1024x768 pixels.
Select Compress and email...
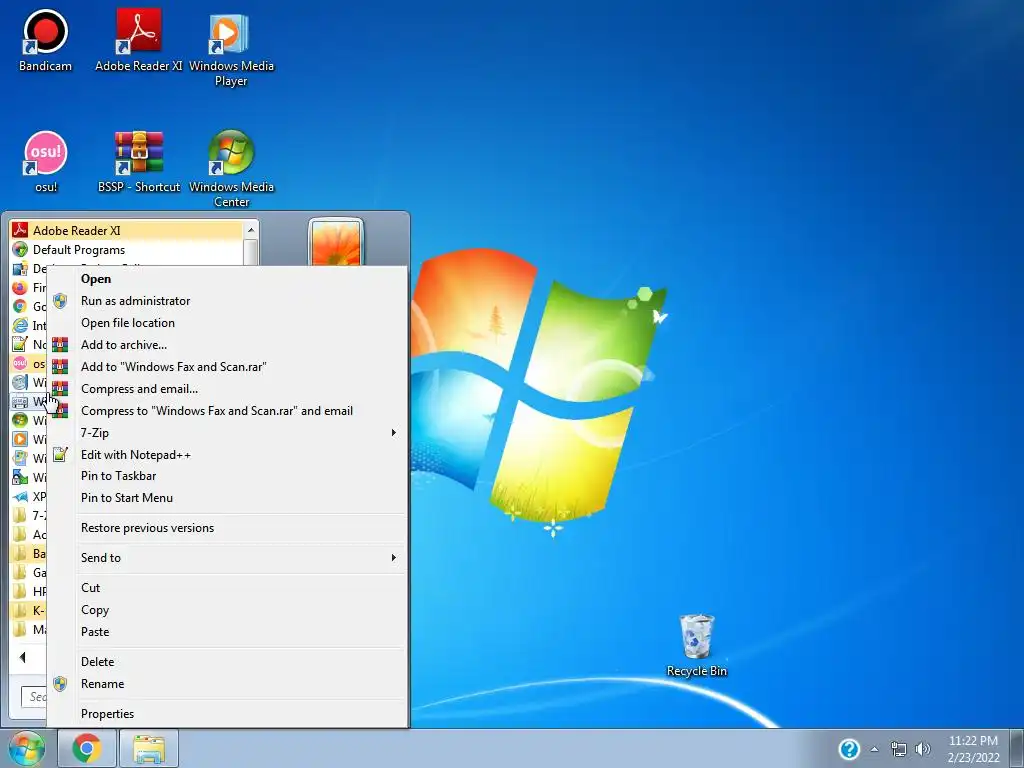click(228, 389)
